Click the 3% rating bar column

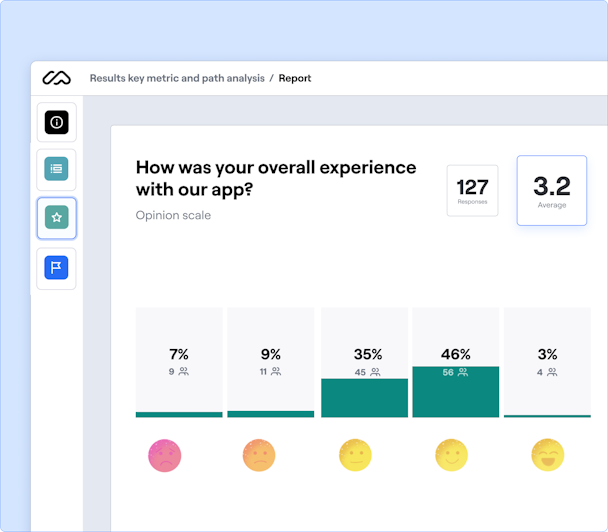click(x=547, y=362)
